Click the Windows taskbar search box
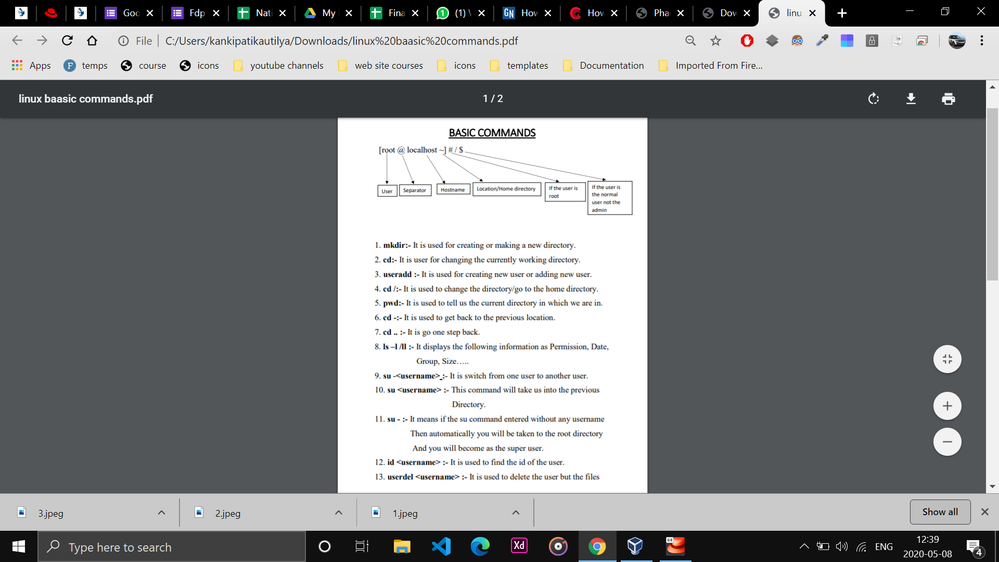Image resolution: width=999 pixels, height=562 pixels. [170, 547]
